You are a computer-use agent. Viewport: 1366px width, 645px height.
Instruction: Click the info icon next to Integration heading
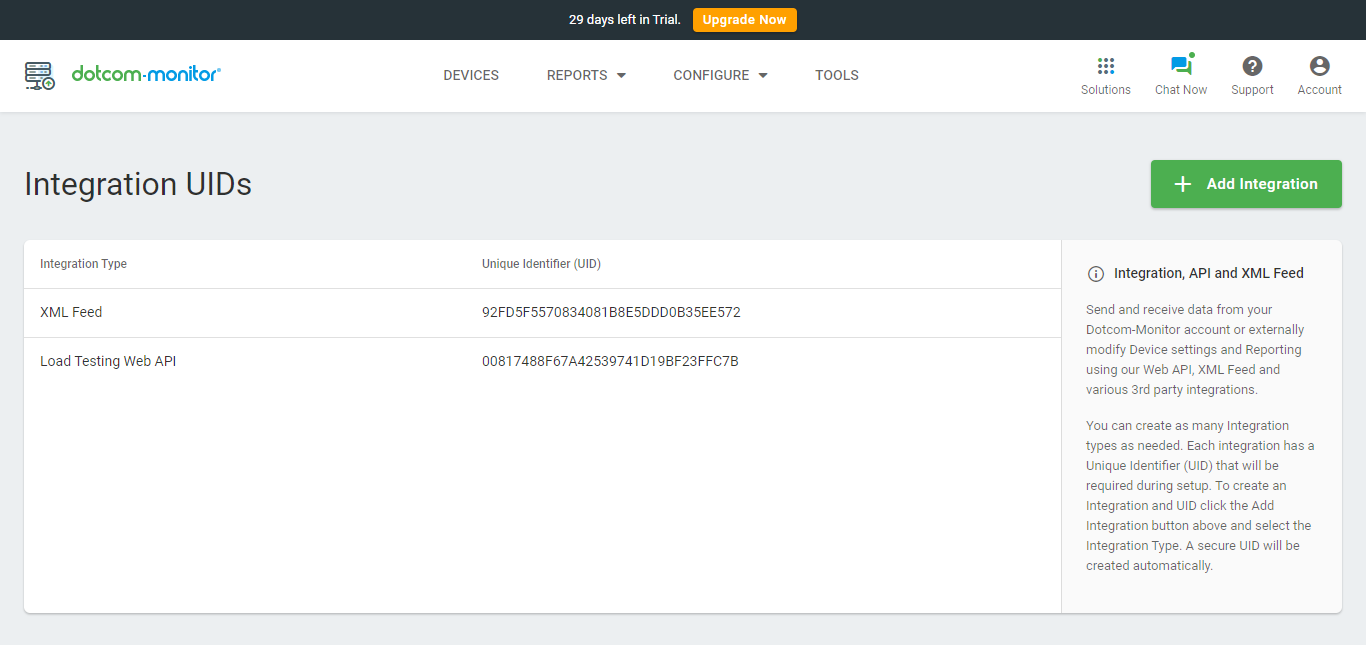coord(1095,273)
